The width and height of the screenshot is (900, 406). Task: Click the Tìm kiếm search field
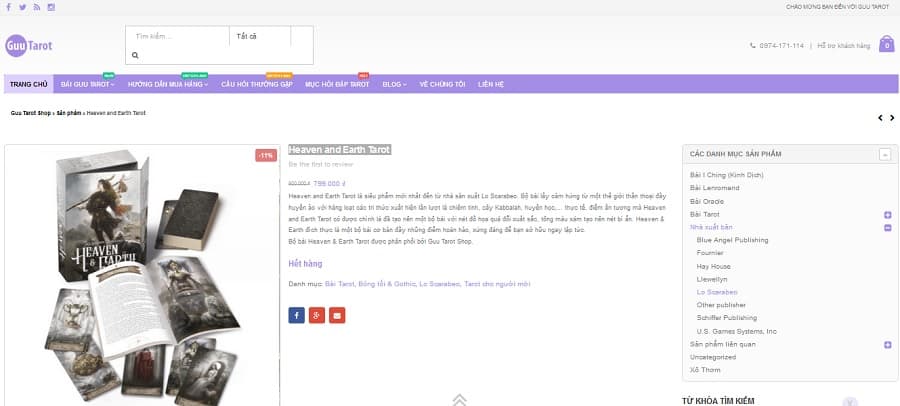point(177,36)
